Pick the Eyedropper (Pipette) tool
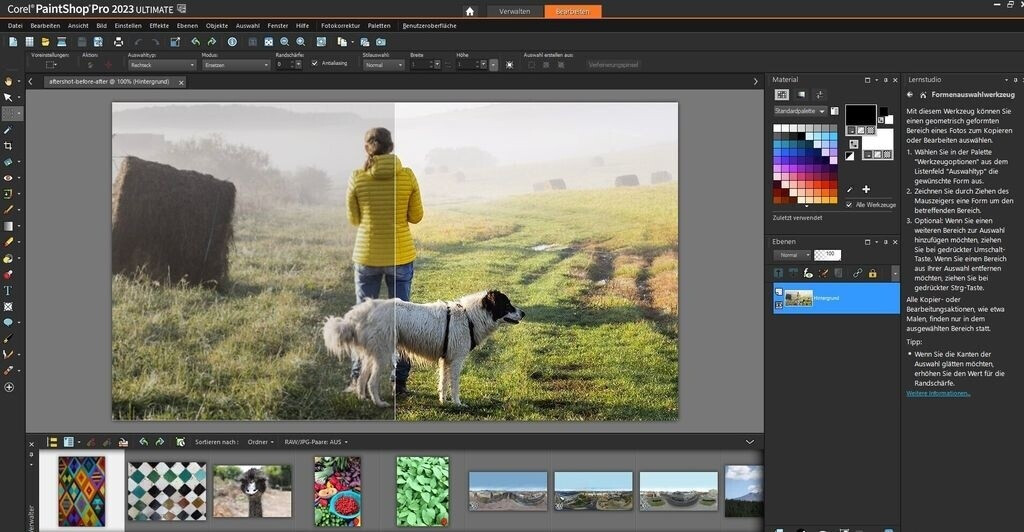This screenshot has width=1024, height=532. (x=8, y=129)
